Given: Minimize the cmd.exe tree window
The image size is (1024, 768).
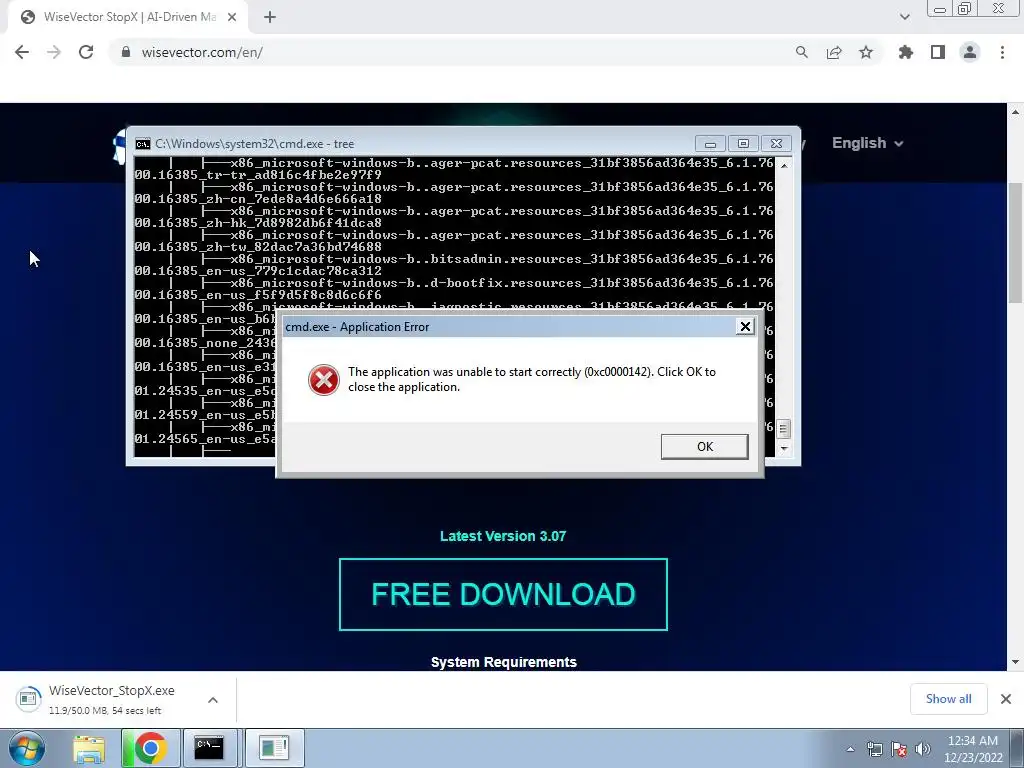Looking at the screenshot, I should click(710, 144).
